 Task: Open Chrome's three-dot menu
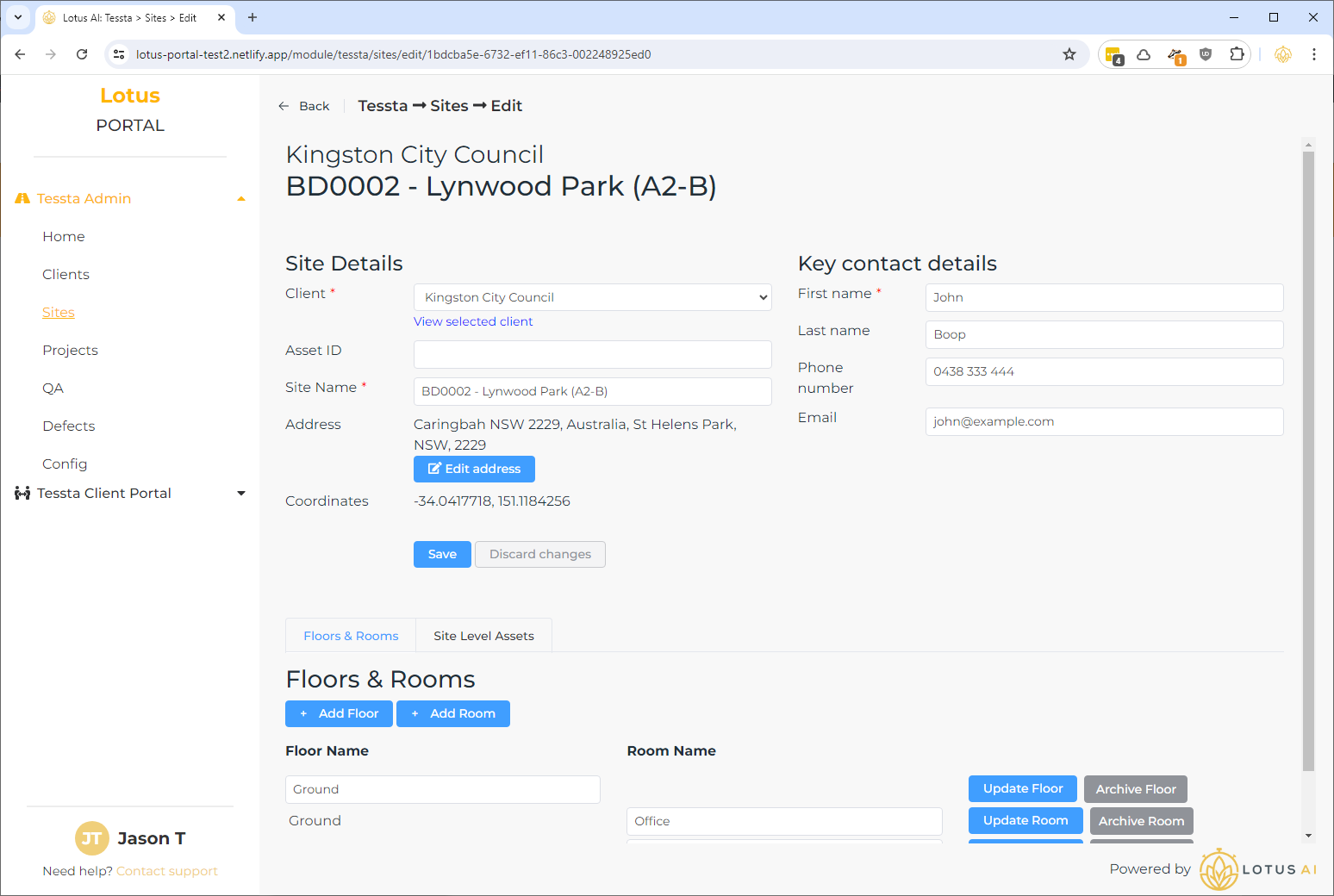(x=1313, y=54)
